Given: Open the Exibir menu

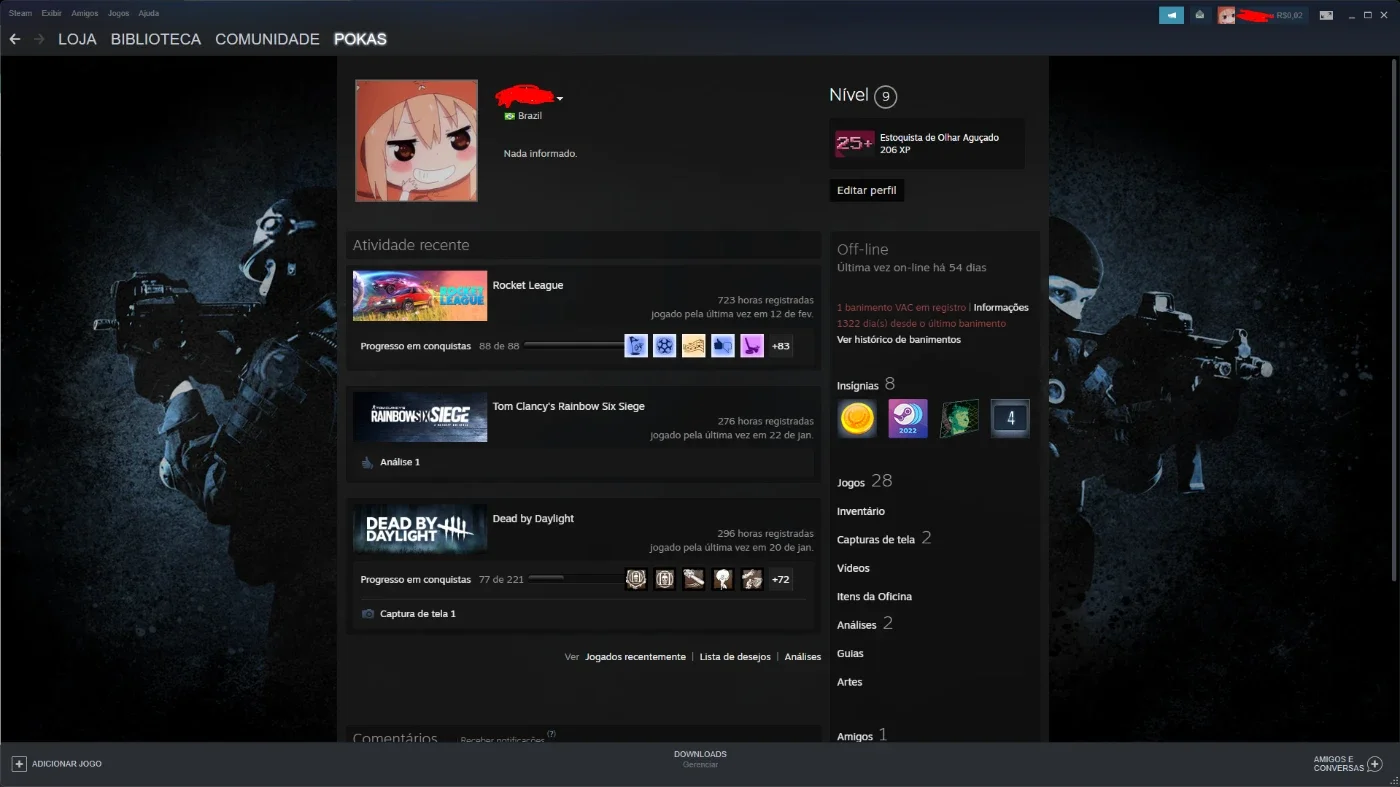Looking at the screenshot, I should tap(51, 14).
